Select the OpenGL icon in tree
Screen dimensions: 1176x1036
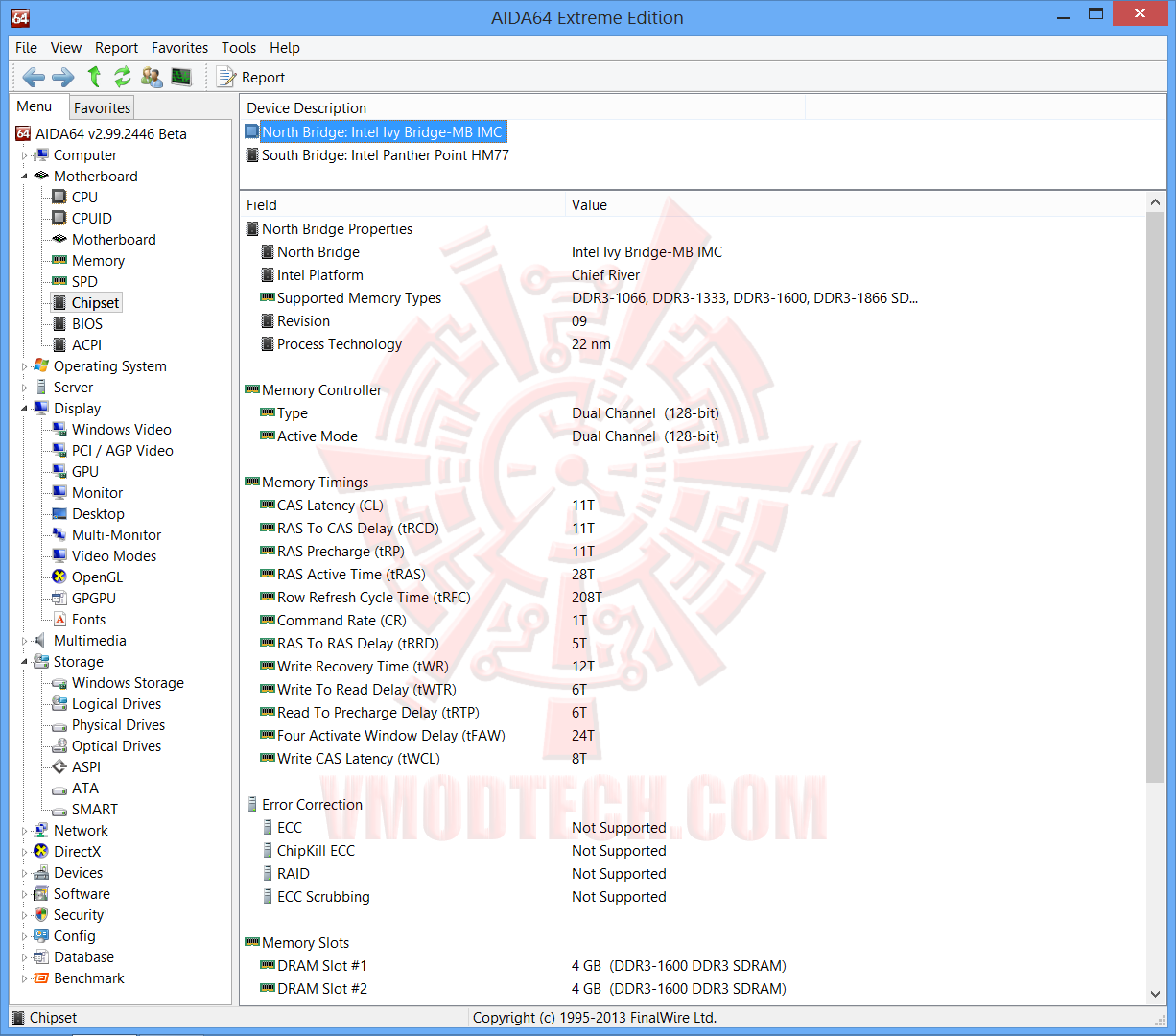pyautogui.click(x=59, y=577)
